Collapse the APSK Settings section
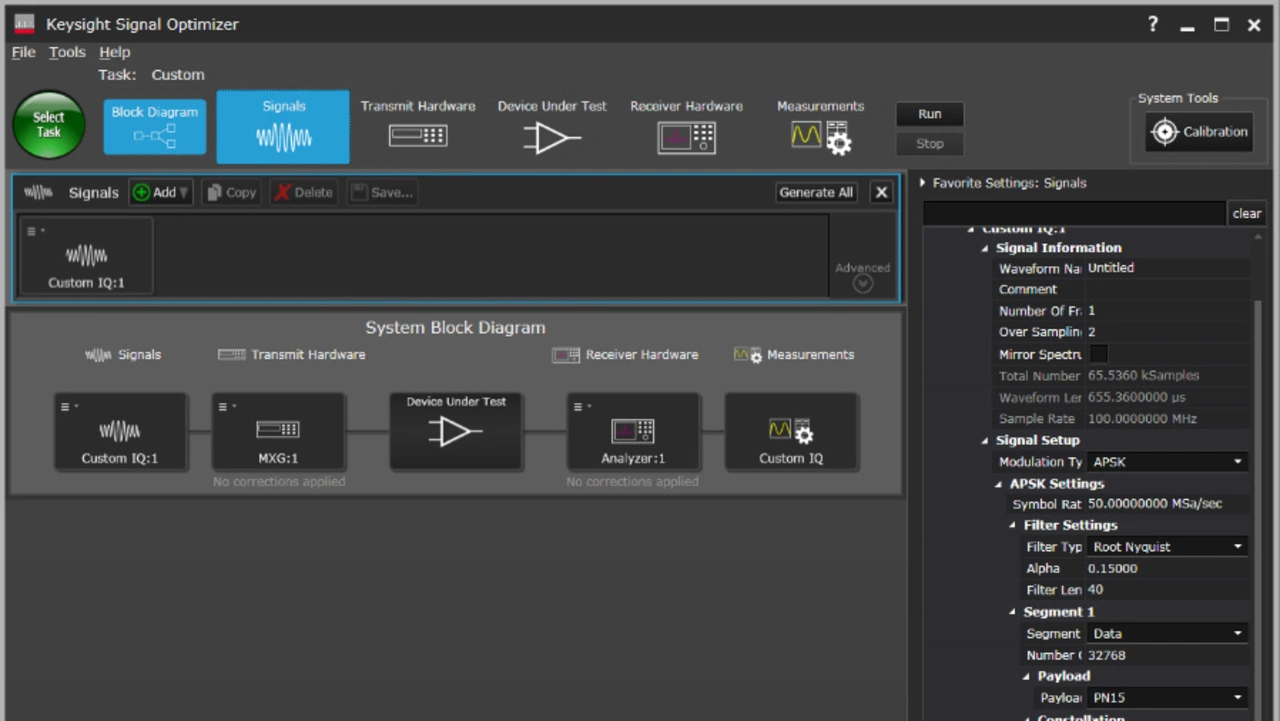 [999, 484]
